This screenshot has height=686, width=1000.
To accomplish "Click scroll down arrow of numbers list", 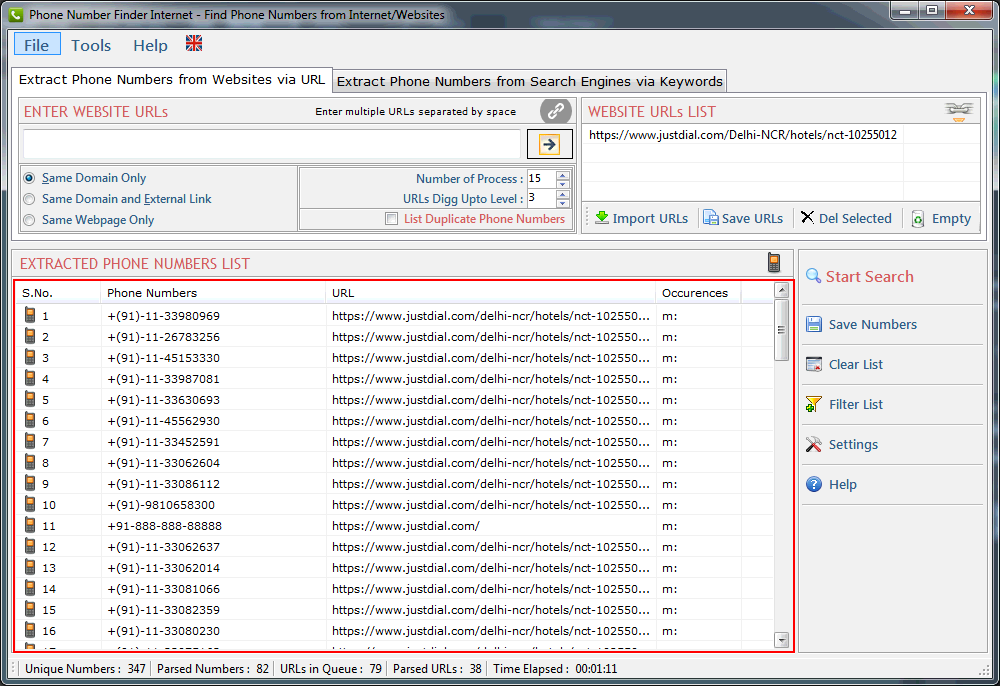I will 781,639.
